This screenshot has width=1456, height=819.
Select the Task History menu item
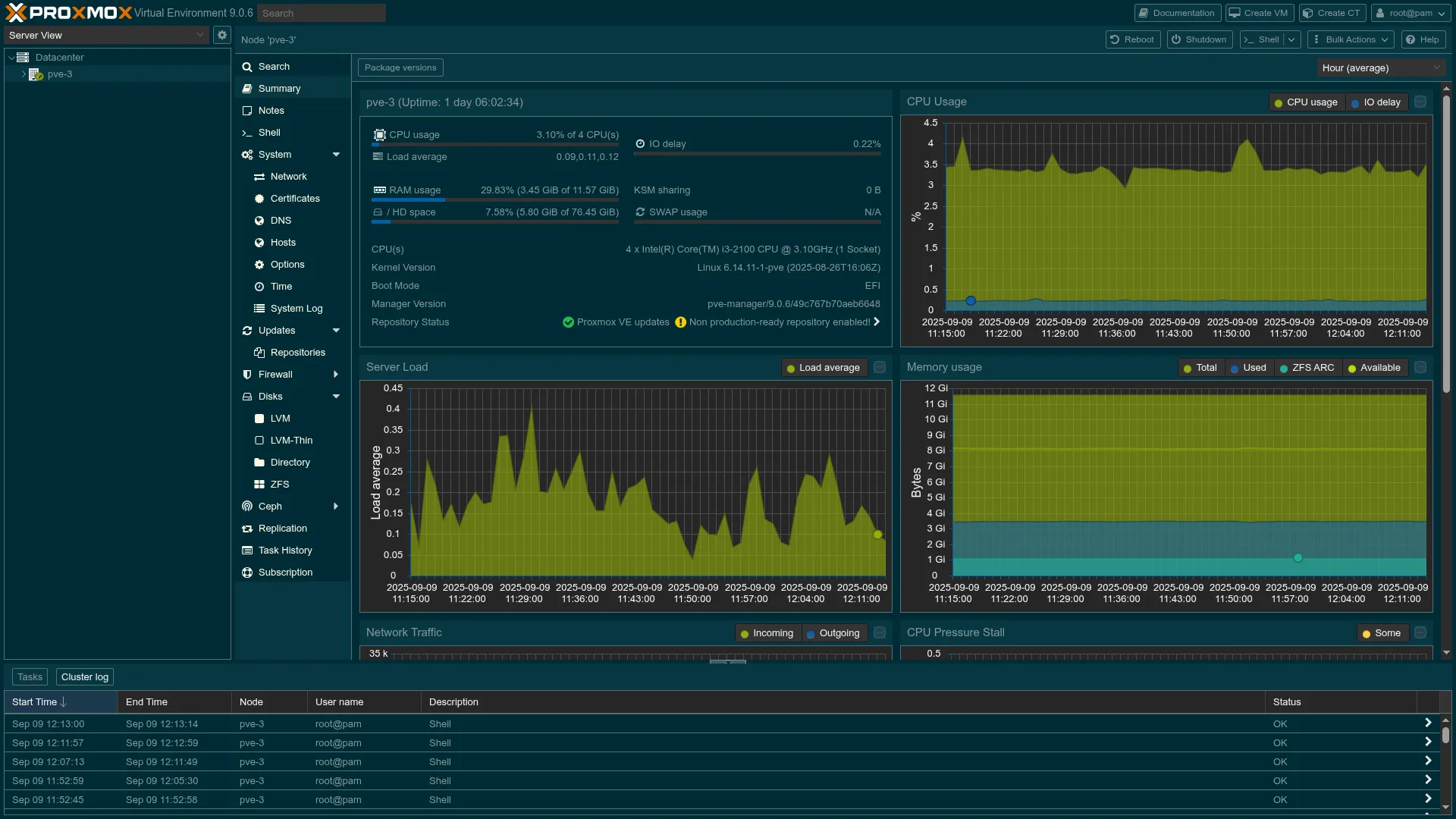coord(284,551)
